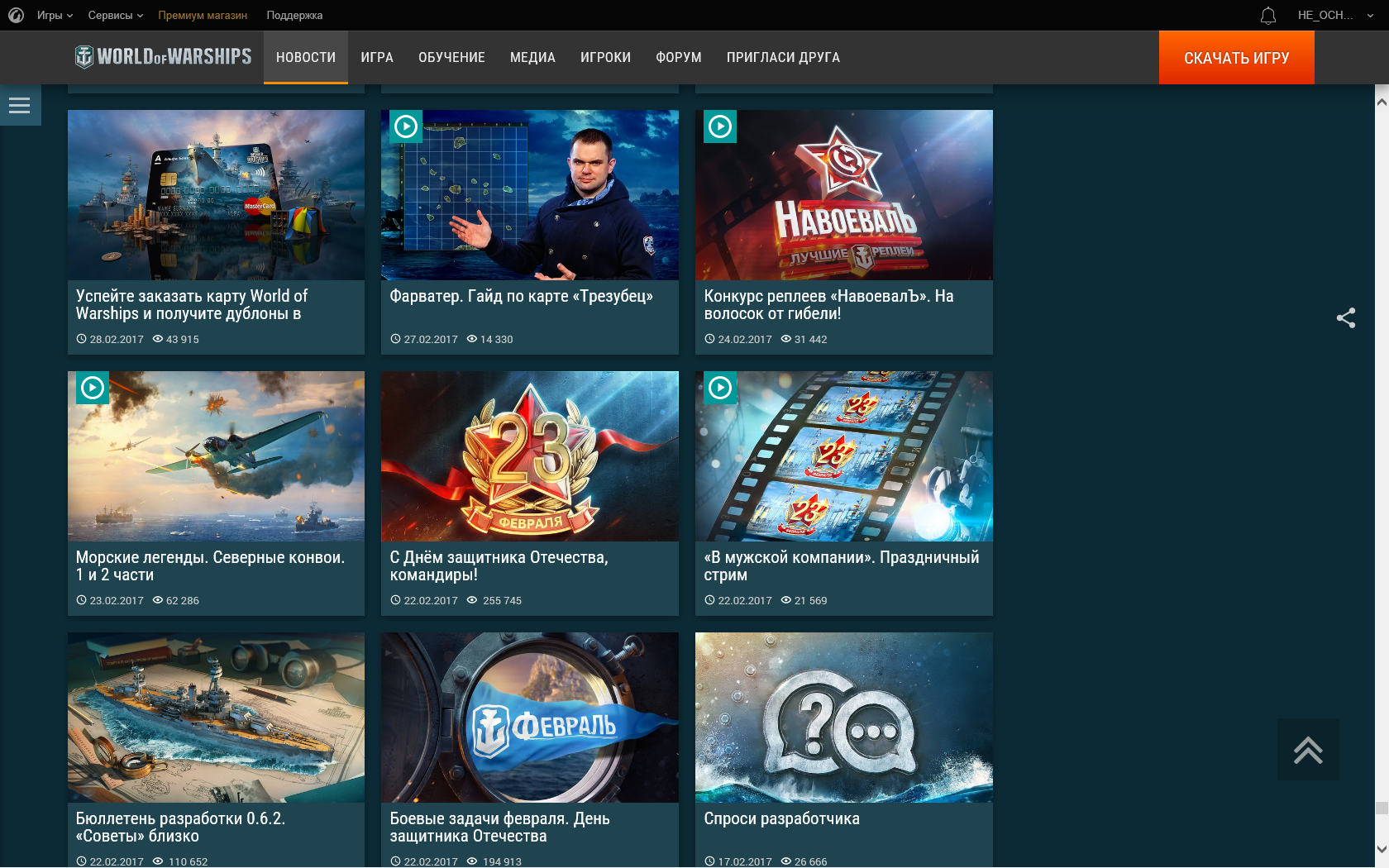Screen dimensions: 1389x868
Task: Expand the Игры dropdown
Action: pyautogui.click(x=55, y=15)
